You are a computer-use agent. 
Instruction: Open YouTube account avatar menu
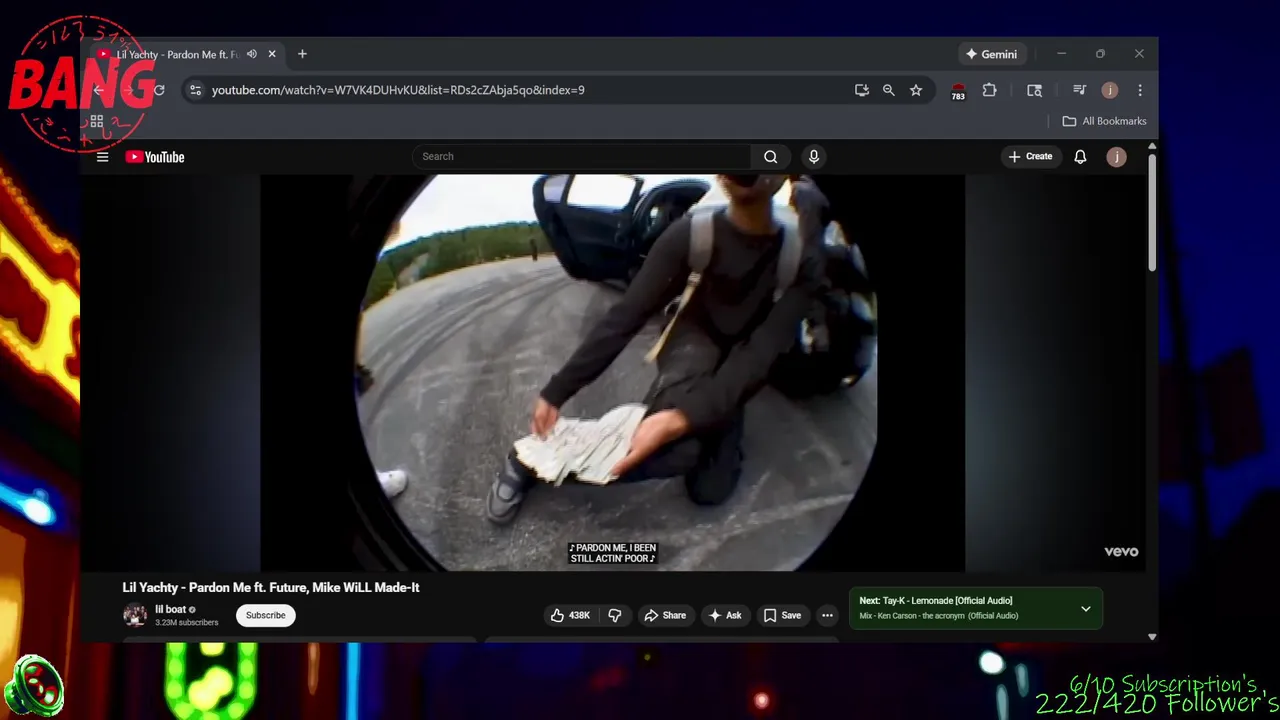point(1117,157)
